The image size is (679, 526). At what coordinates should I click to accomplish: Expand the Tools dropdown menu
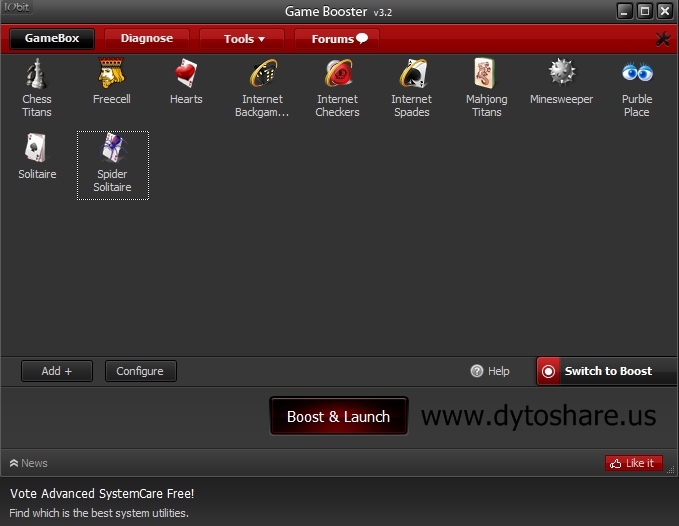click(x=242, y=39)
